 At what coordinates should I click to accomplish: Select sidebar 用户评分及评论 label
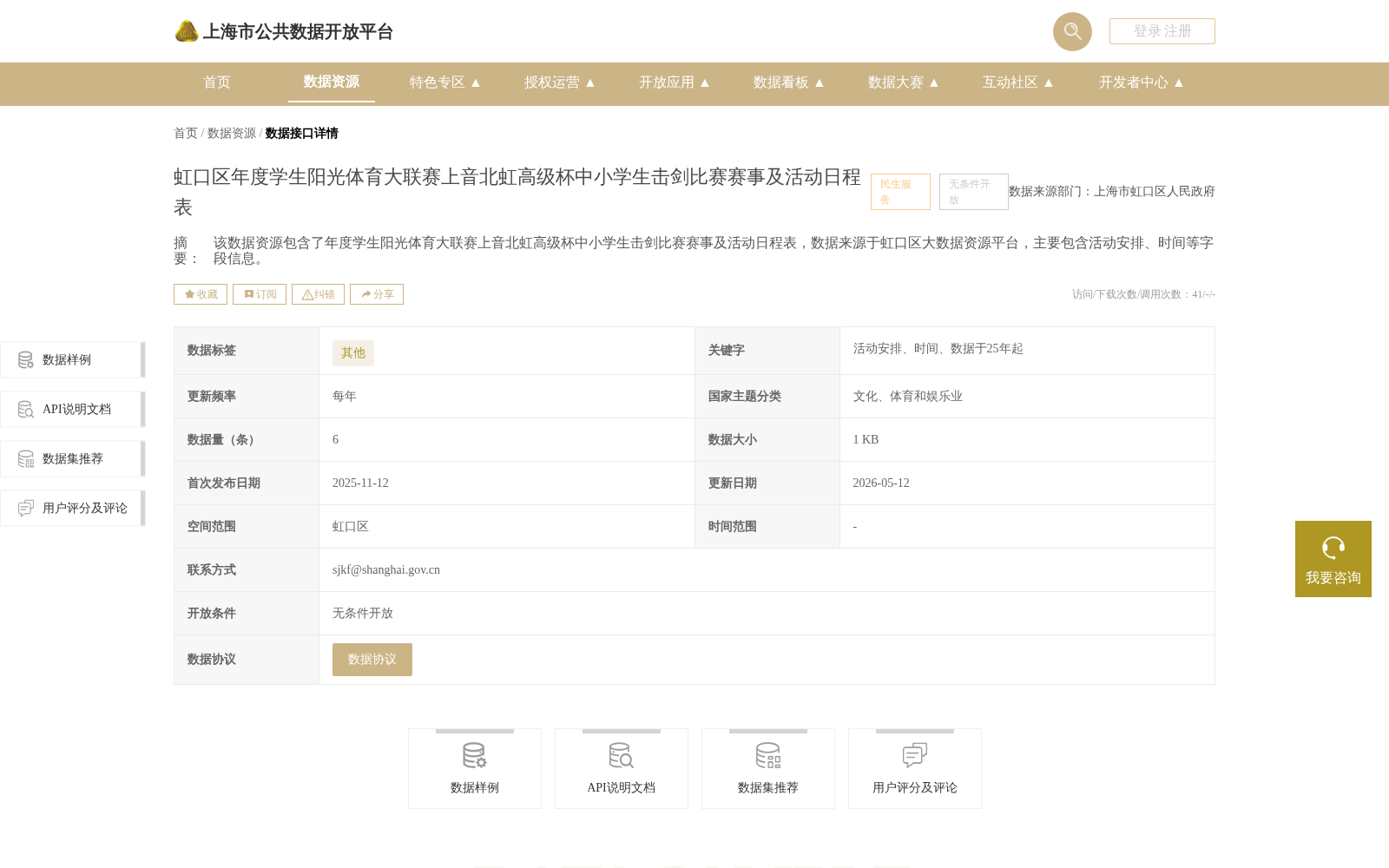click(85, 509)
